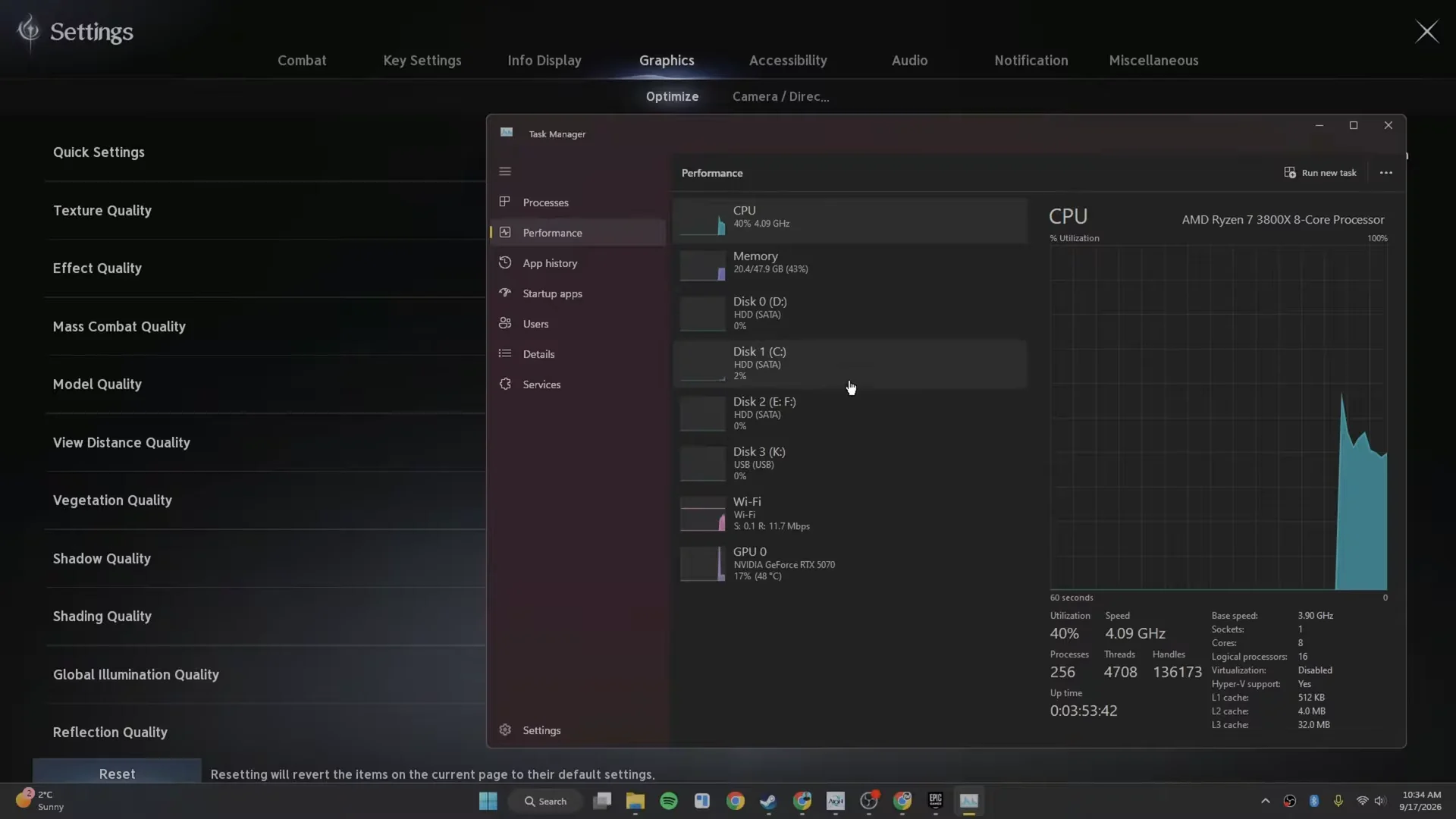1456x819 pixels.
Task: Select the Optimize sub-tab
Action: coord(672,96)
